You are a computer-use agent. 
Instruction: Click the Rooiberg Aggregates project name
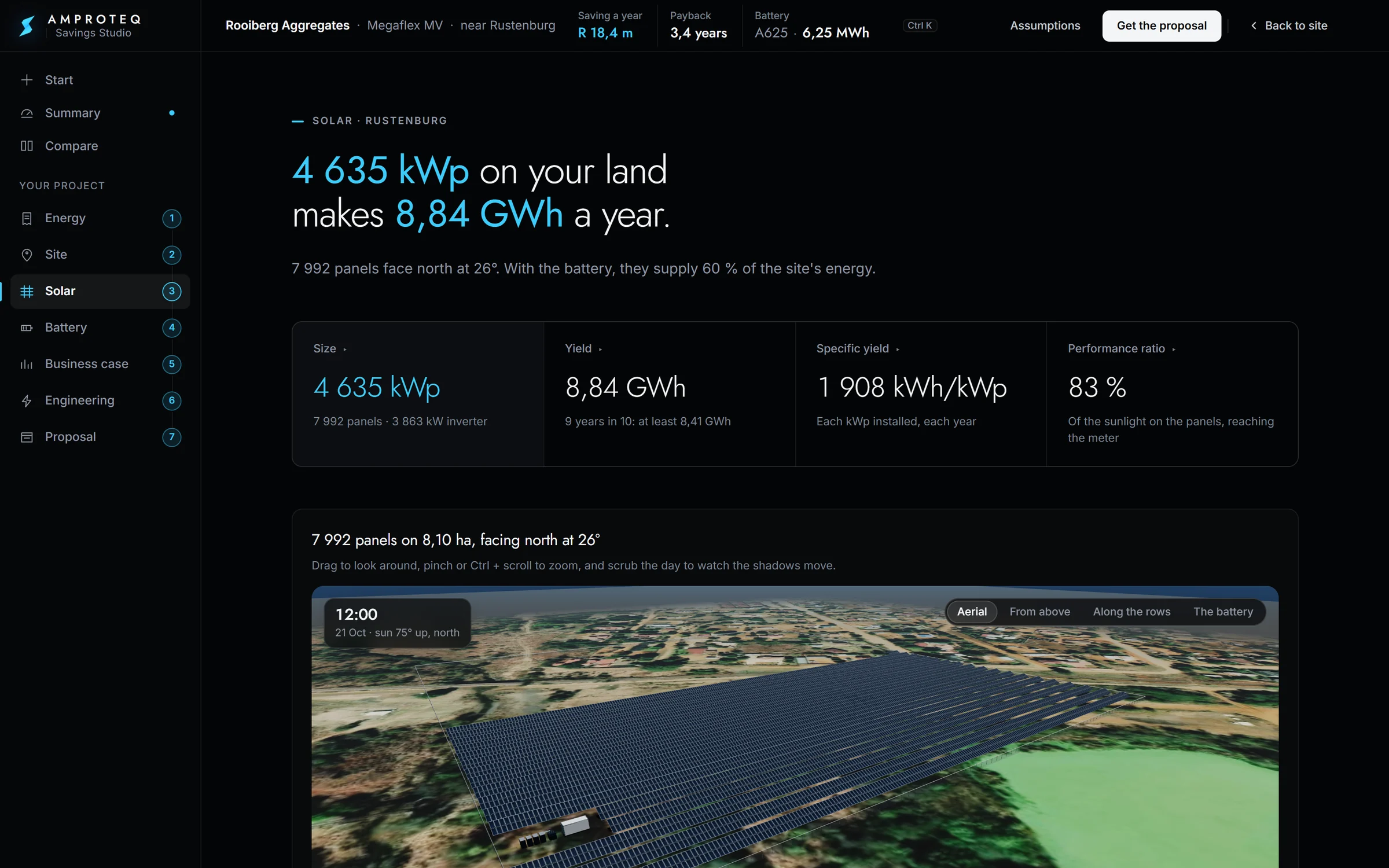pos(288,25)
